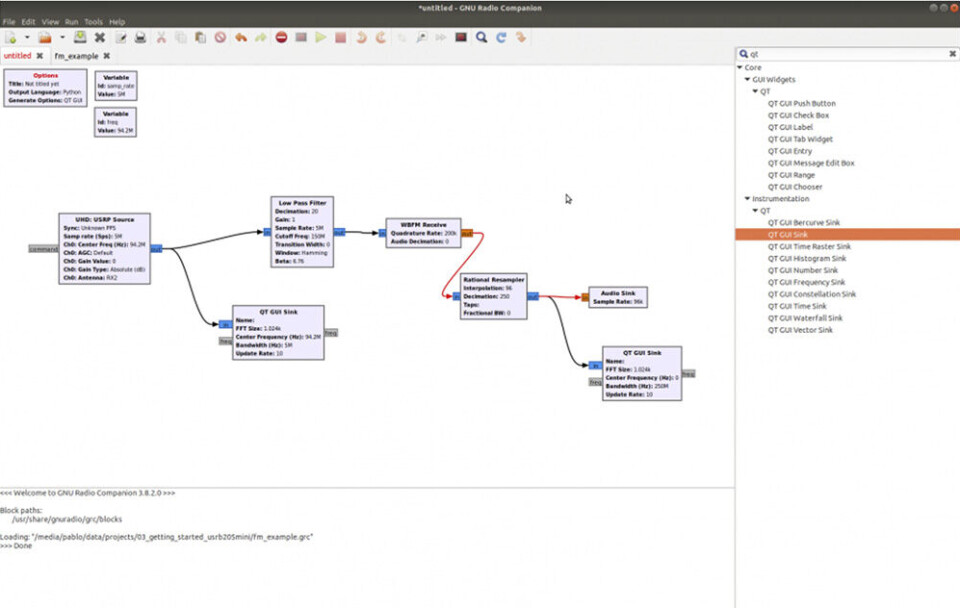Undo the last action in toolbar
960x608 pixels.
pos(241,37)
